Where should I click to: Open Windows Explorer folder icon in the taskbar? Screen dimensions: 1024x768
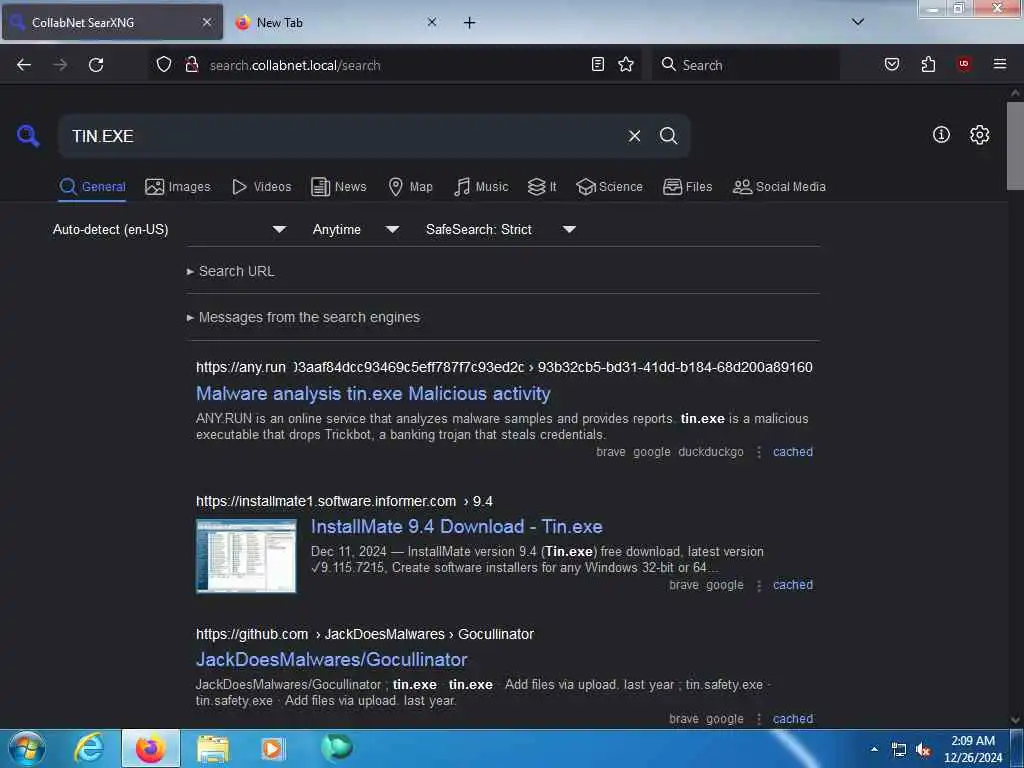(x=213, y=748)
